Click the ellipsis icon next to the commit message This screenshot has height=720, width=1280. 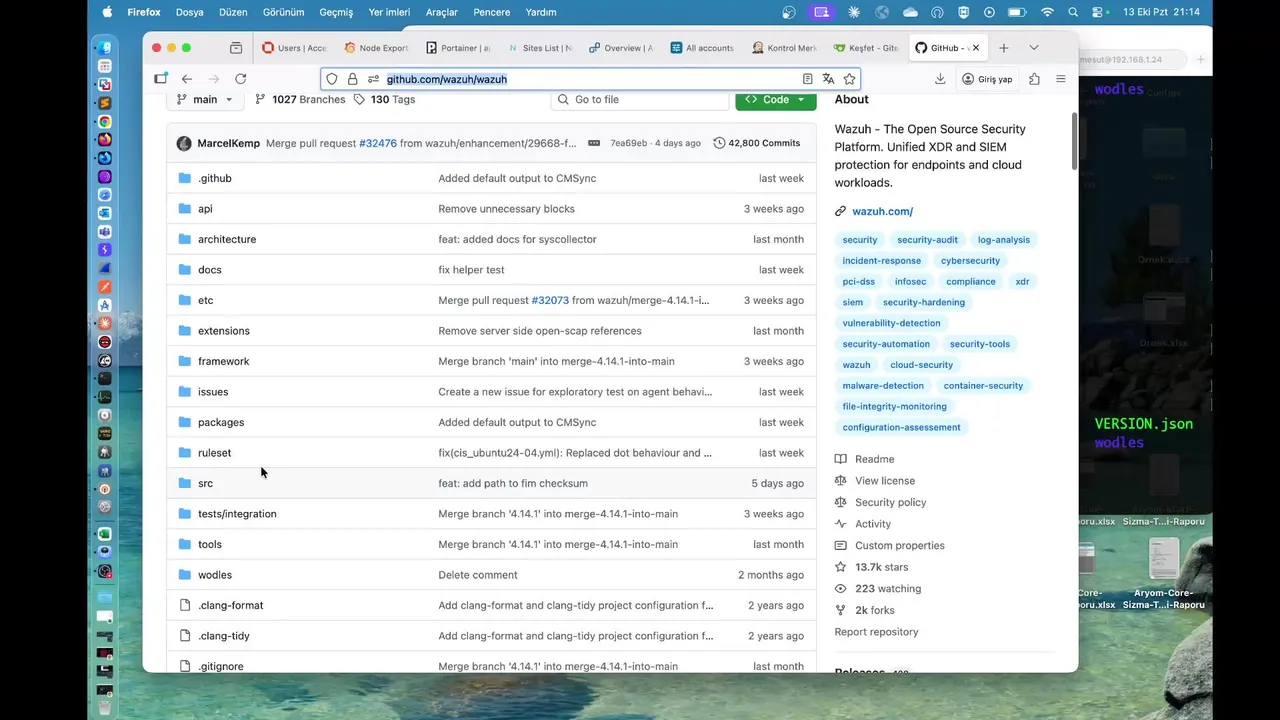point(594,143)
